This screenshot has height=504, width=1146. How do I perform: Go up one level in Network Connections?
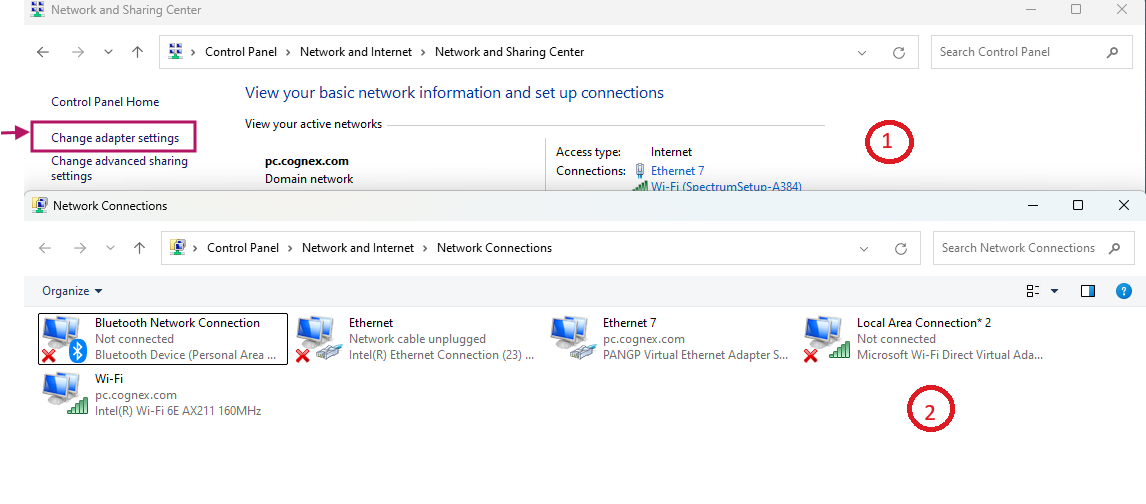tap(139, 248)
